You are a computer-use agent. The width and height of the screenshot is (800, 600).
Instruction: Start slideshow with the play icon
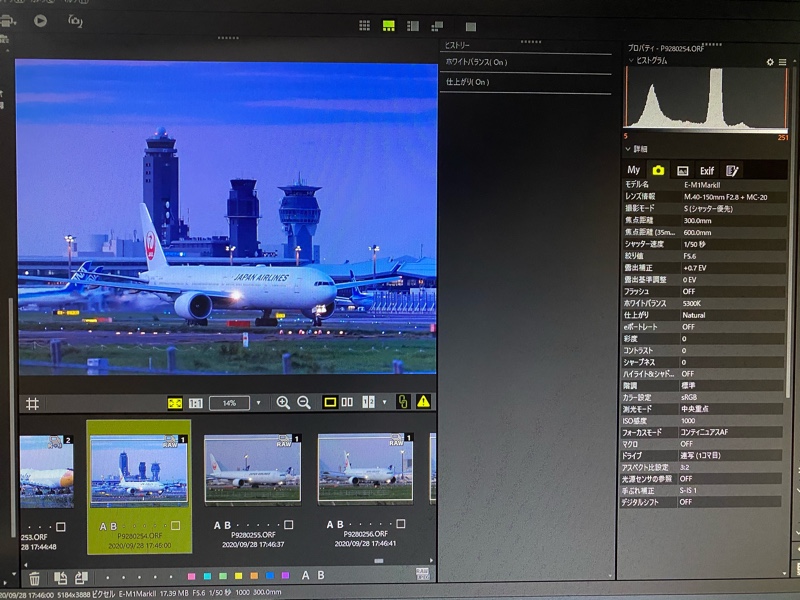[x=40, y=20]
